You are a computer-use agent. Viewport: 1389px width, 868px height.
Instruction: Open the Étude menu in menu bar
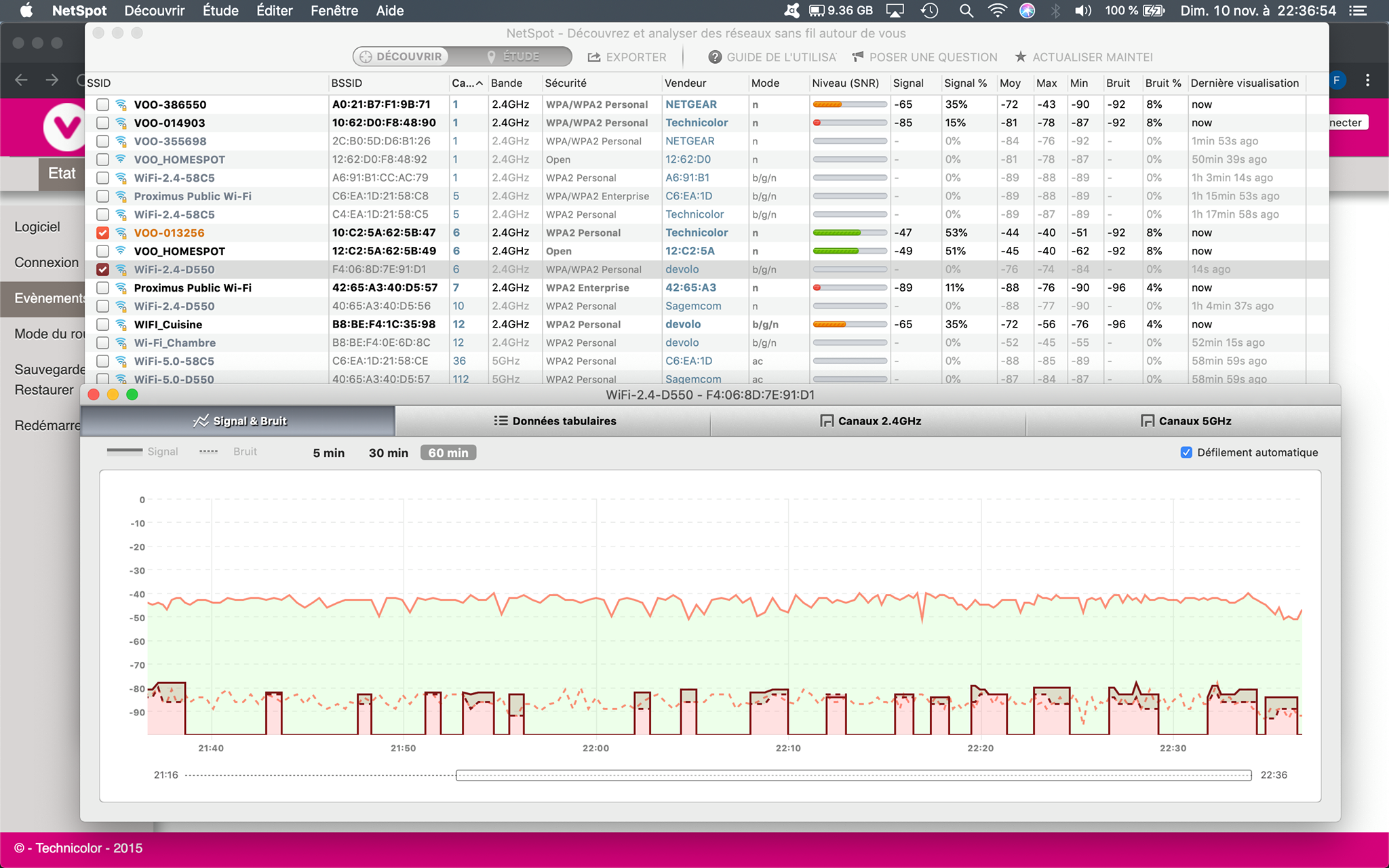click(x=220, y=10)
